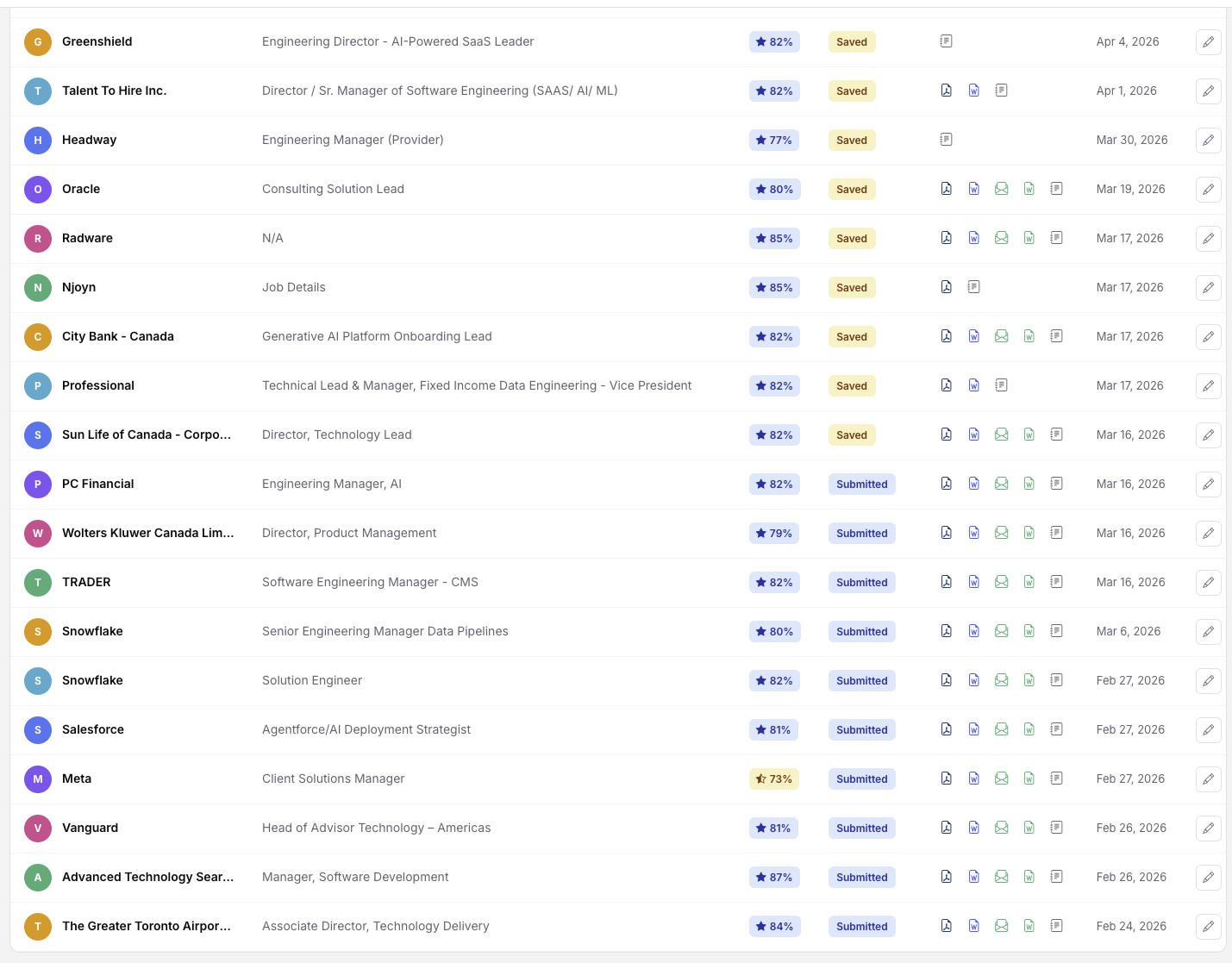This screenshot has width=1232, height=963.
Task: Open the green envelope cover letter for Oracle
Action: click(1001, 189)
